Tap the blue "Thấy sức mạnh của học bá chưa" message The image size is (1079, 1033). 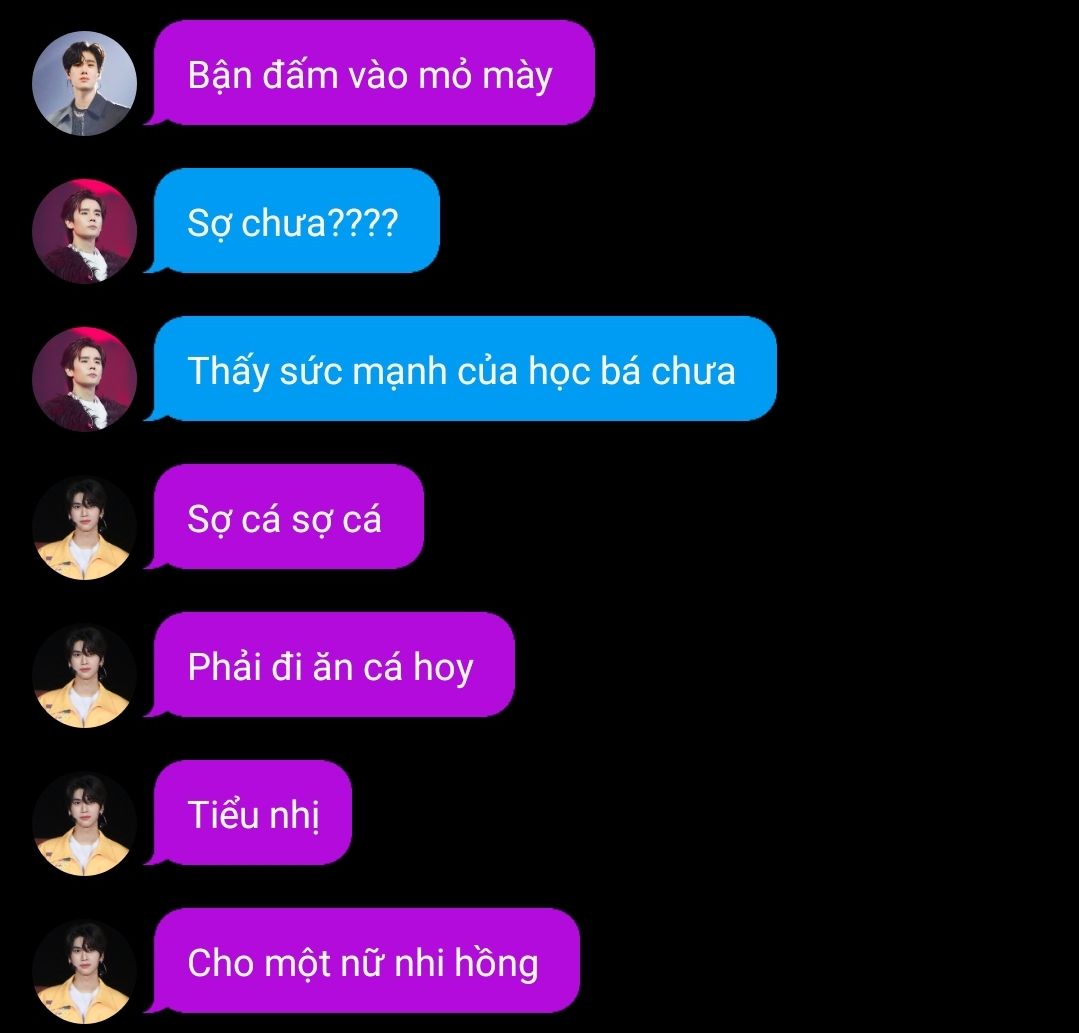(461, 369)
